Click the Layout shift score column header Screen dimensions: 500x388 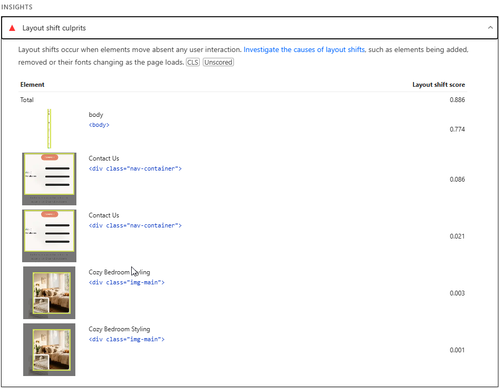439,85
